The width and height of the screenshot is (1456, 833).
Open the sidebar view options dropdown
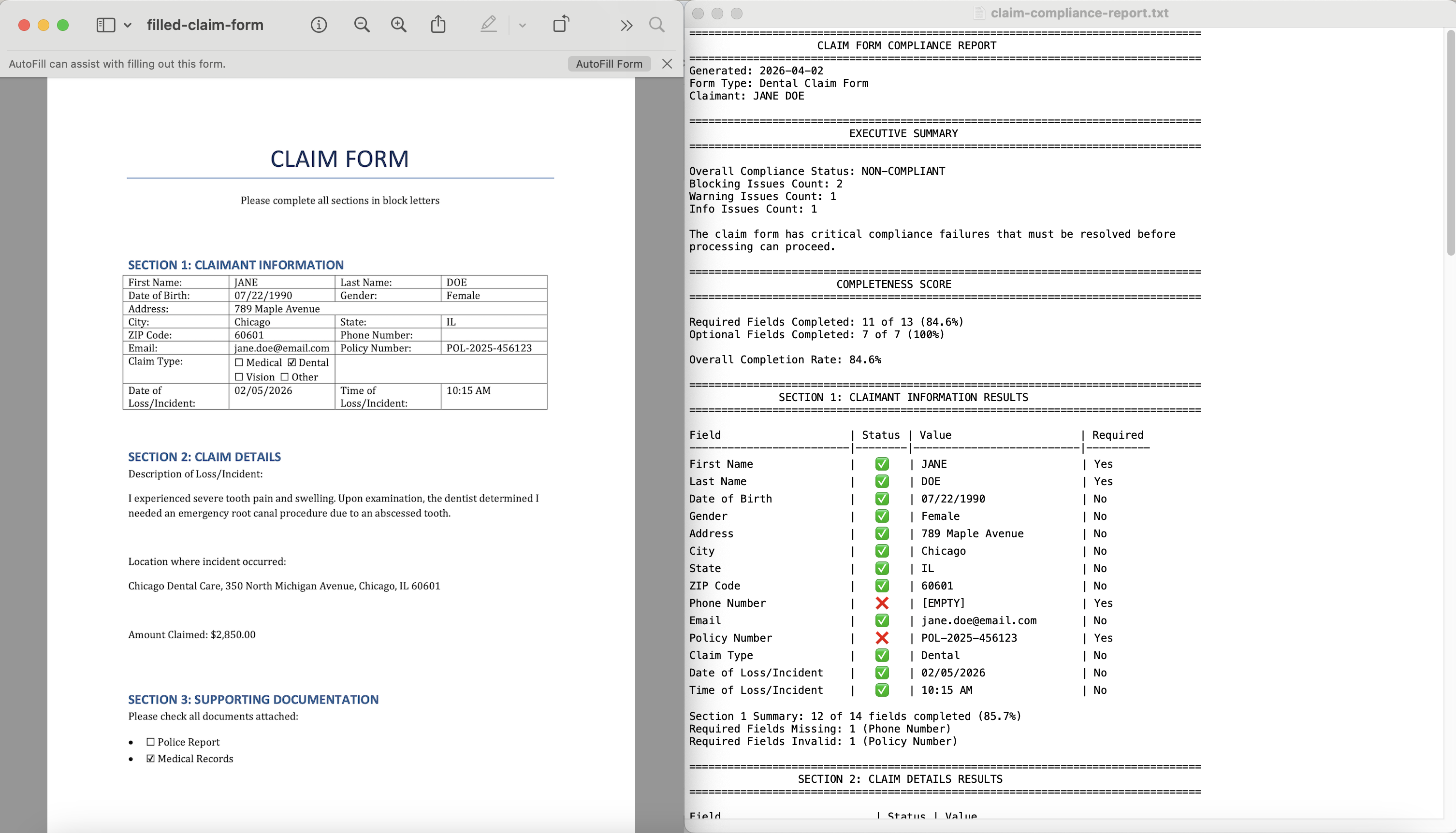tap(127, 25)
